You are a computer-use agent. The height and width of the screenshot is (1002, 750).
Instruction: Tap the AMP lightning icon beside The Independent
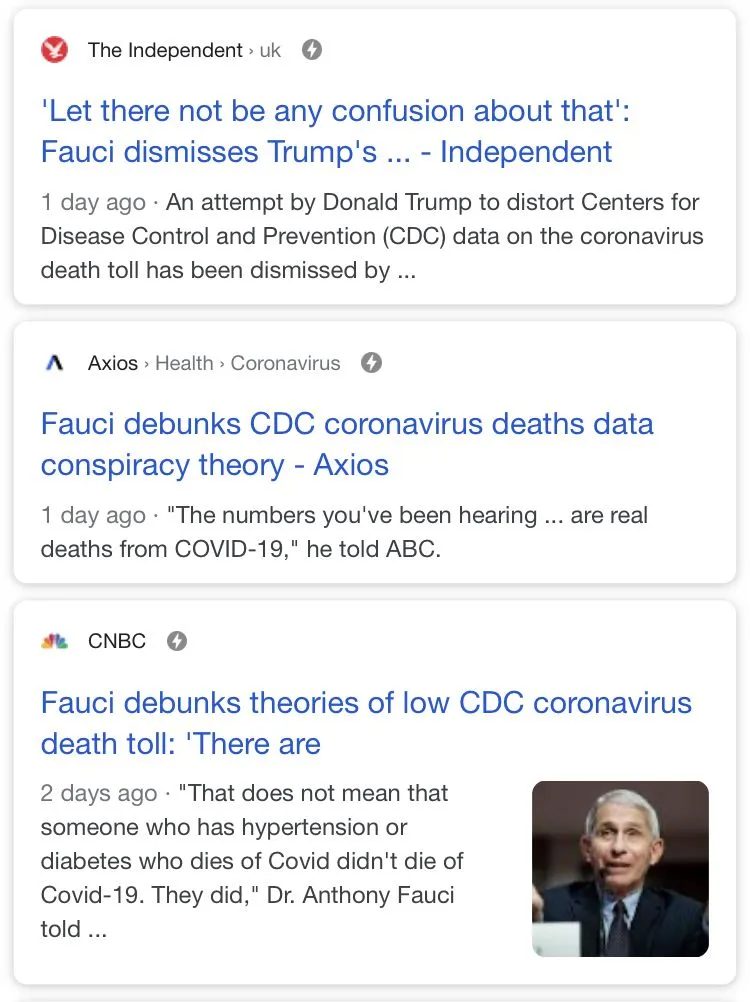pos(312,49)
